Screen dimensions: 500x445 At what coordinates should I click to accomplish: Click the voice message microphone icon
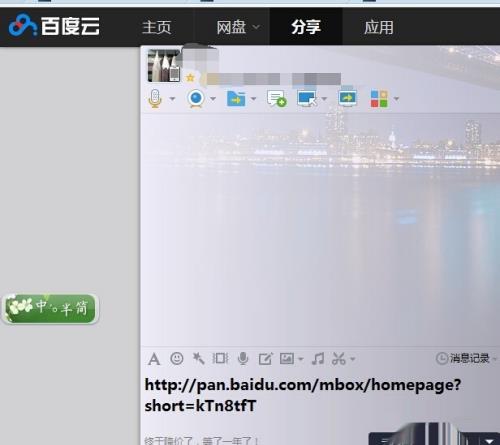point(243,359)
